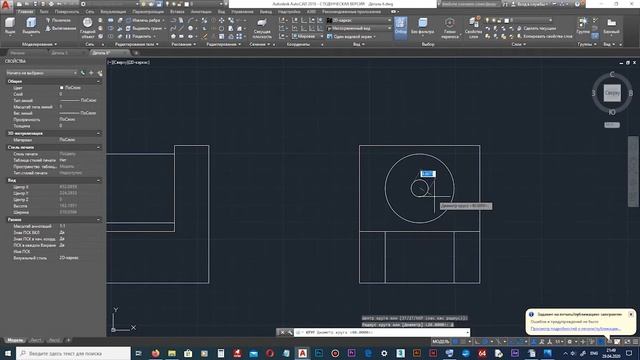Click the Polysolid (Политело) tool

58,20
